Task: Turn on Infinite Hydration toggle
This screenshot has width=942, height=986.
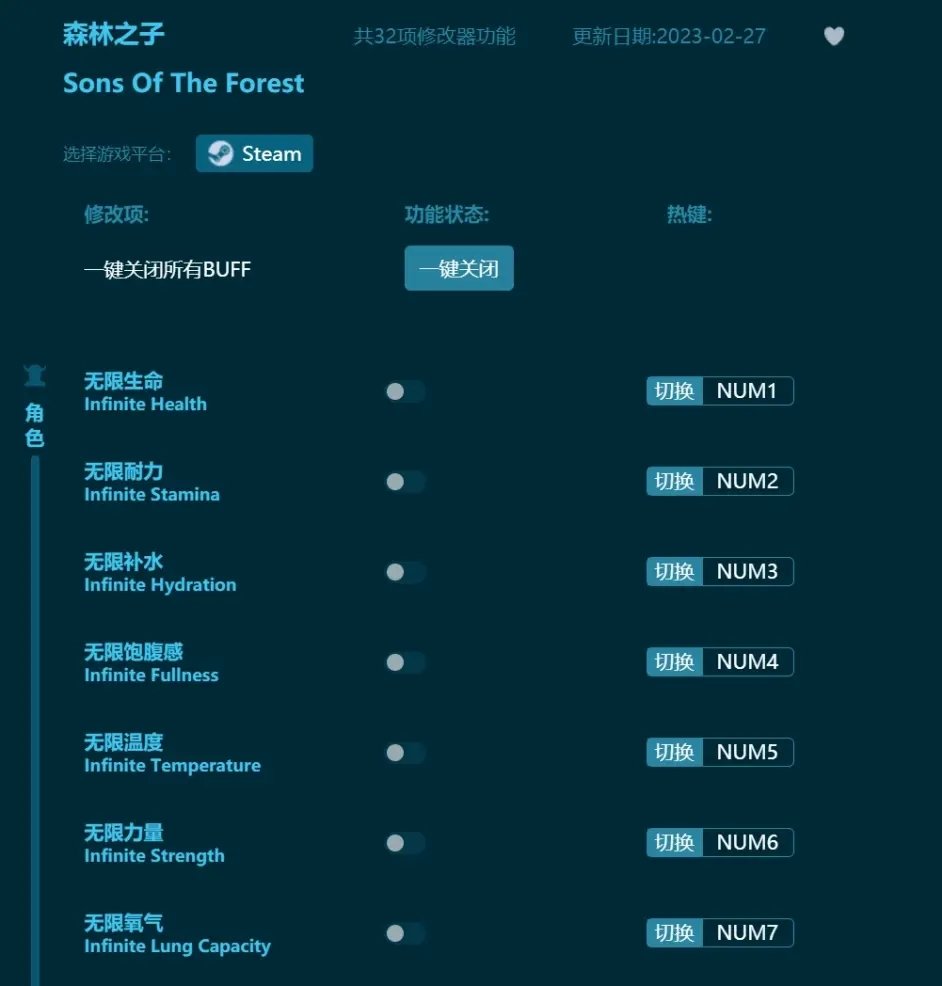Action: point(406,572)
